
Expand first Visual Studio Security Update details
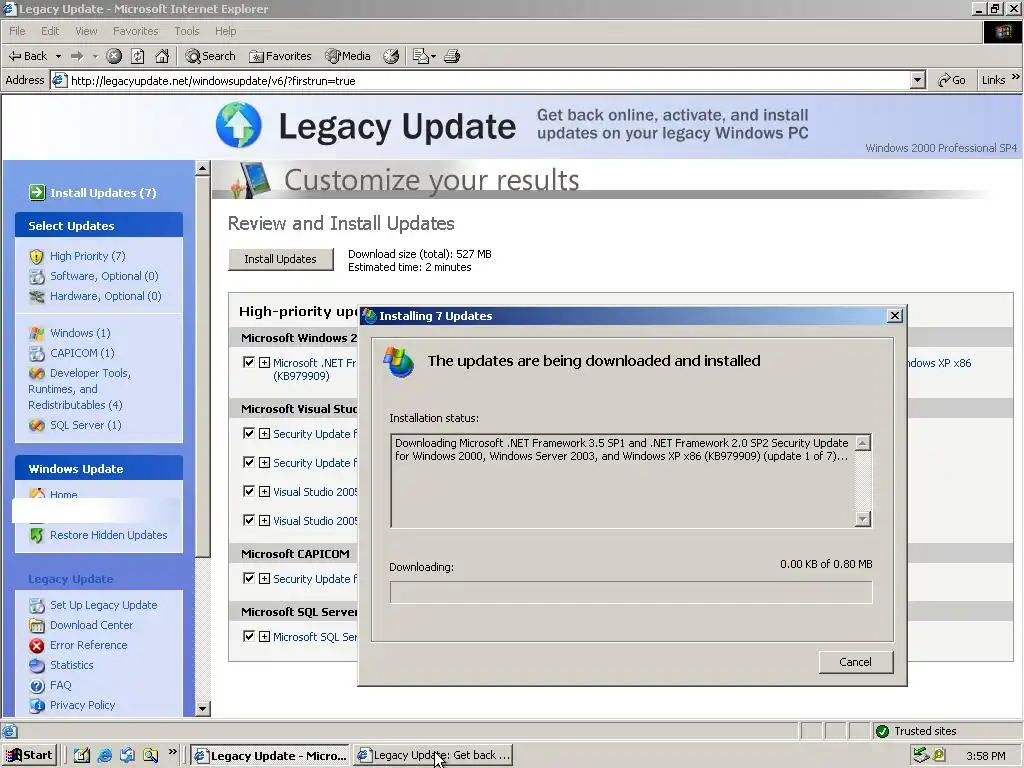click(x=264, y=434)
